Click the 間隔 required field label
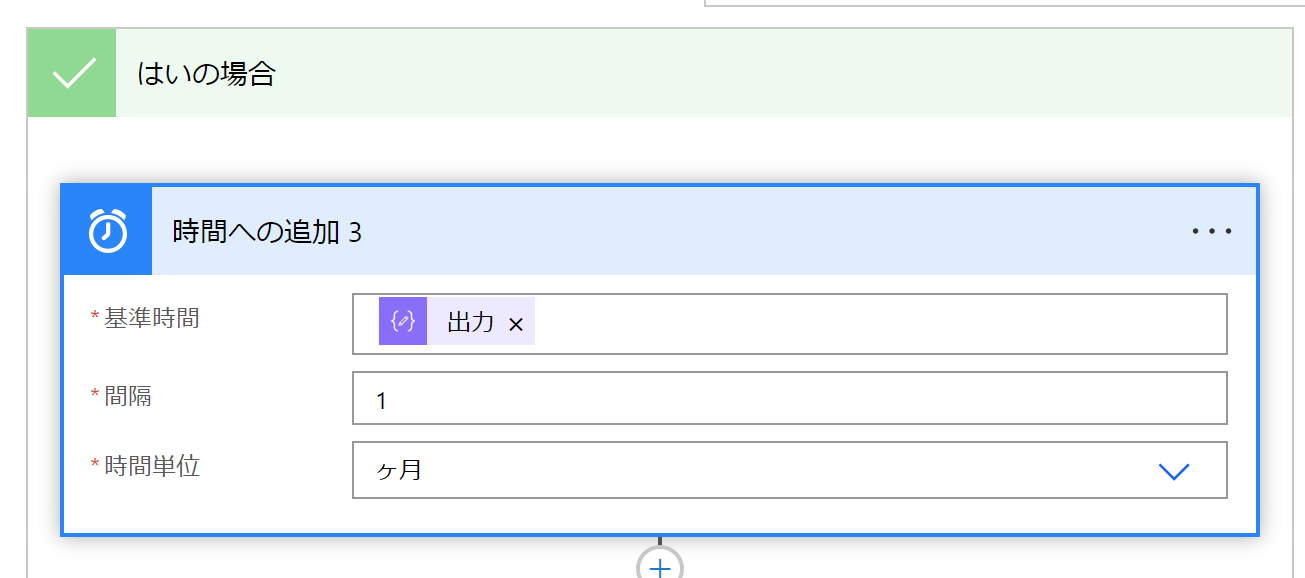Screen dimensions: 1305x578 click(128, 396)
